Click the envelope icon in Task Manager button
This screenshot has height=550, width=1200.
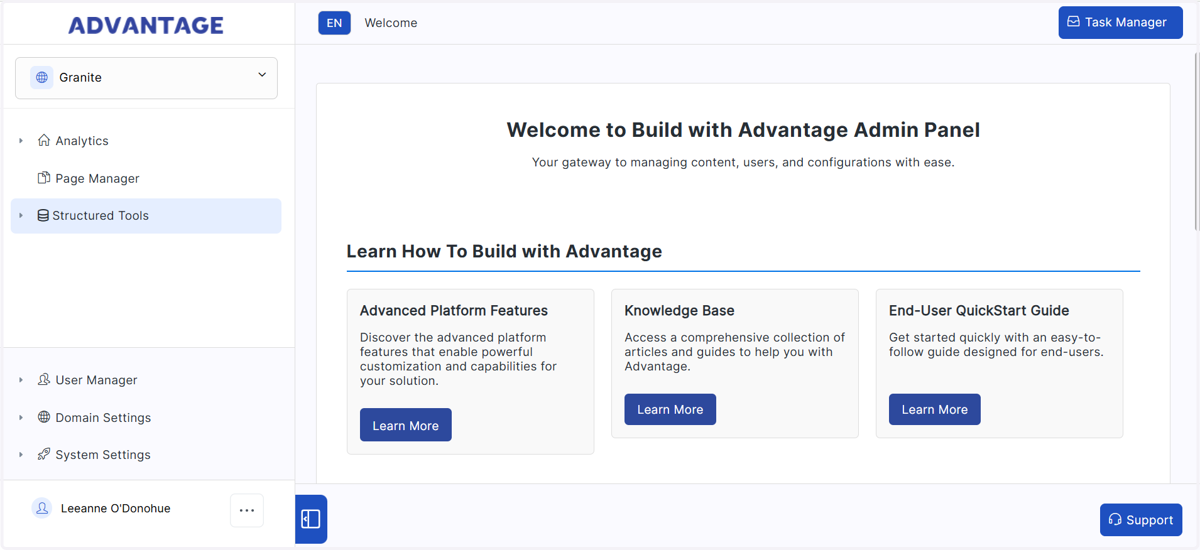coord(1073,22)
